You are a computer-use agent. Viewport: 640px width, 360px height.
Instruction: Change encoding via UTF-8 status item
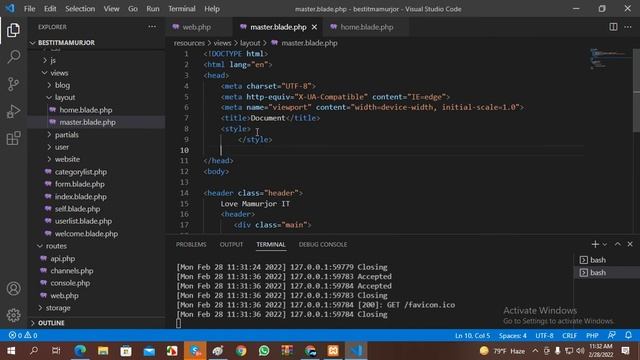pyautogui.click(x=544, y=336)
